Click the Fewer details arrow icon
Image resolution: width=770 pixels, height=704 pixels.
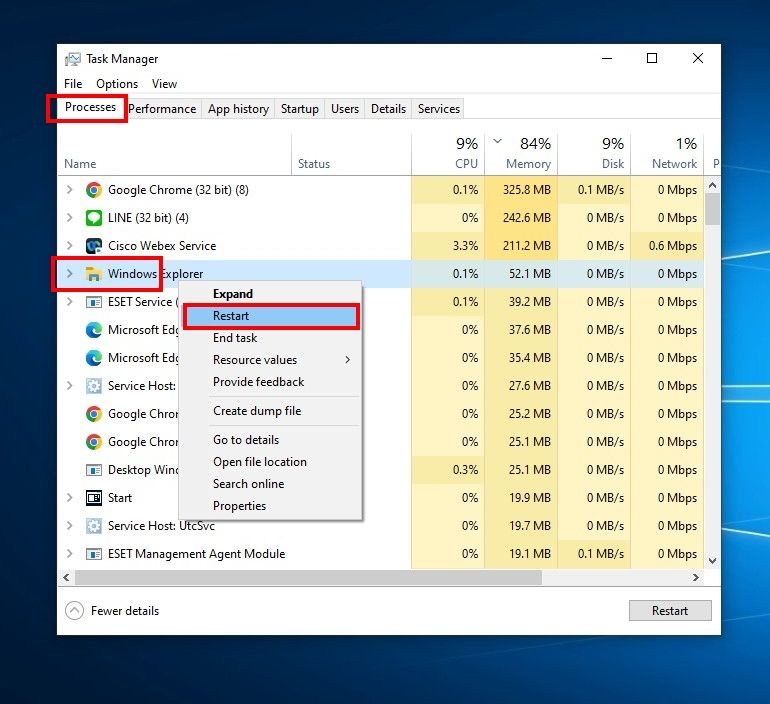pos(74,611)
